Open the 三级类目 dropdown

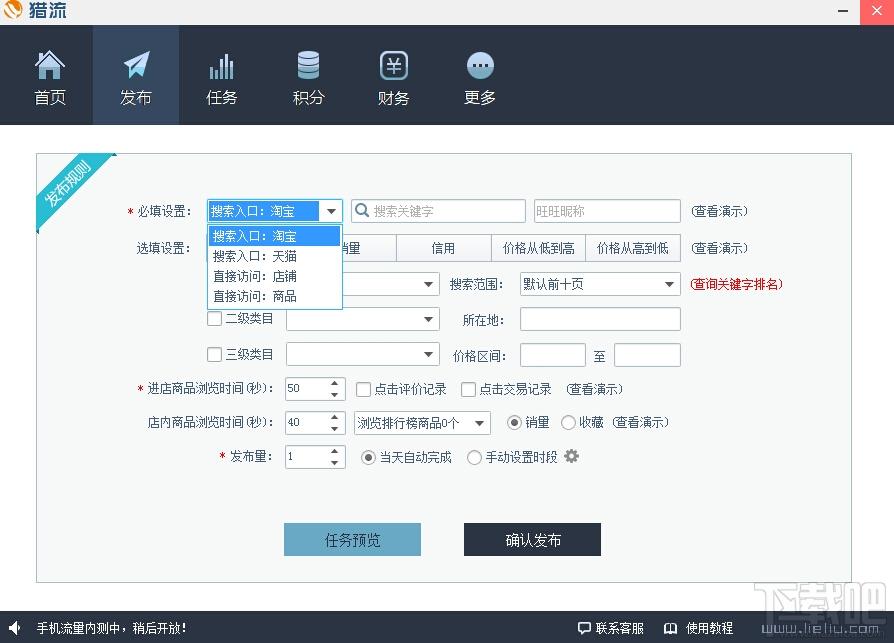pyautogui.click(x=363, y=355)
